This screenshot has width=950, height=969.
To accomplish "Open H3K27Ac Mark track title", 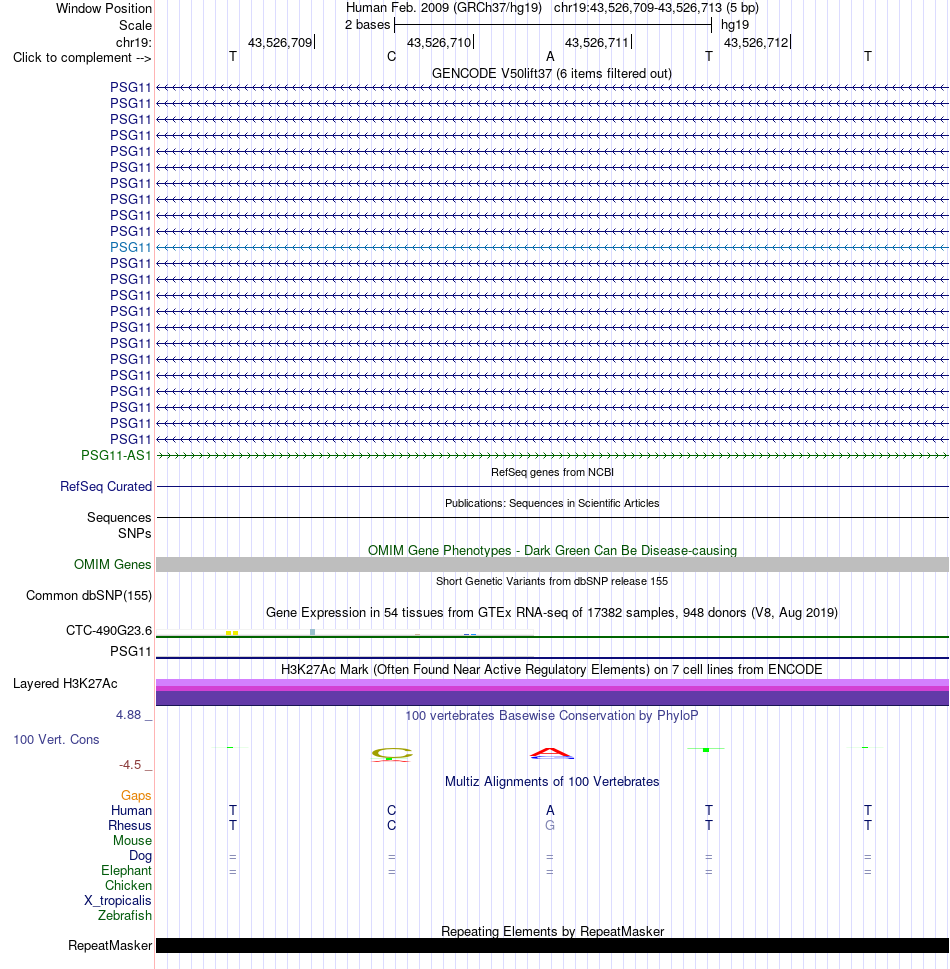I will point(552,670).
